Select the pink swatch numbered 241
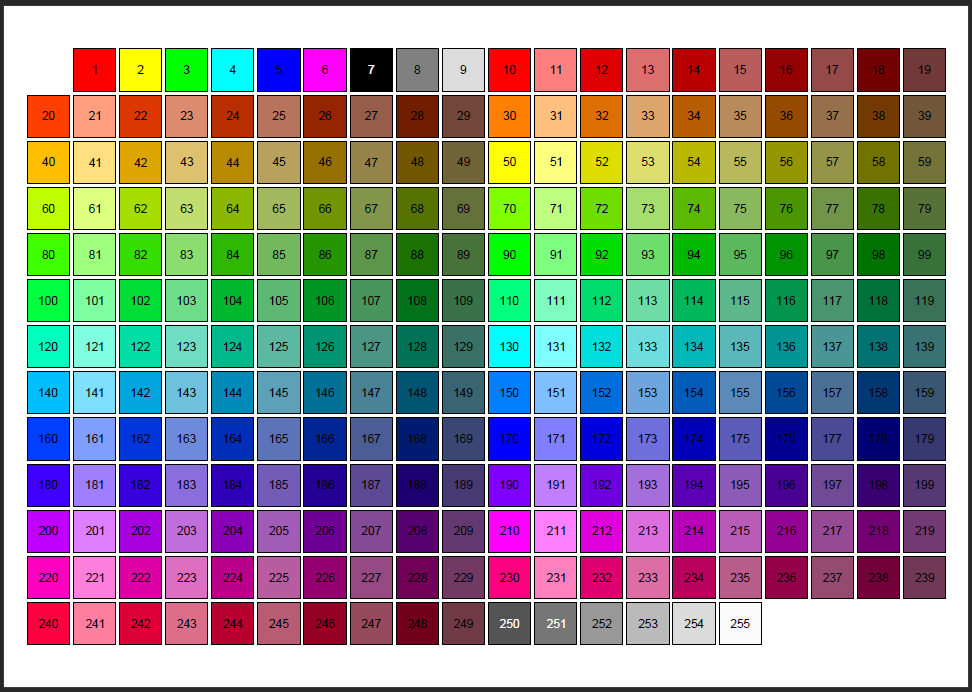This screenshot has height=692, width=972. [x=94, y=622]
